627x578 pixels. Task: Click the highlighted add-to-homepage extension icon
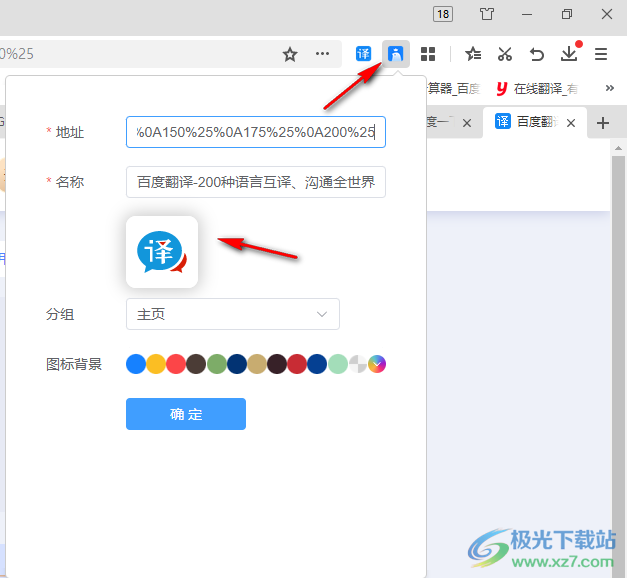(x=397, y=54)
